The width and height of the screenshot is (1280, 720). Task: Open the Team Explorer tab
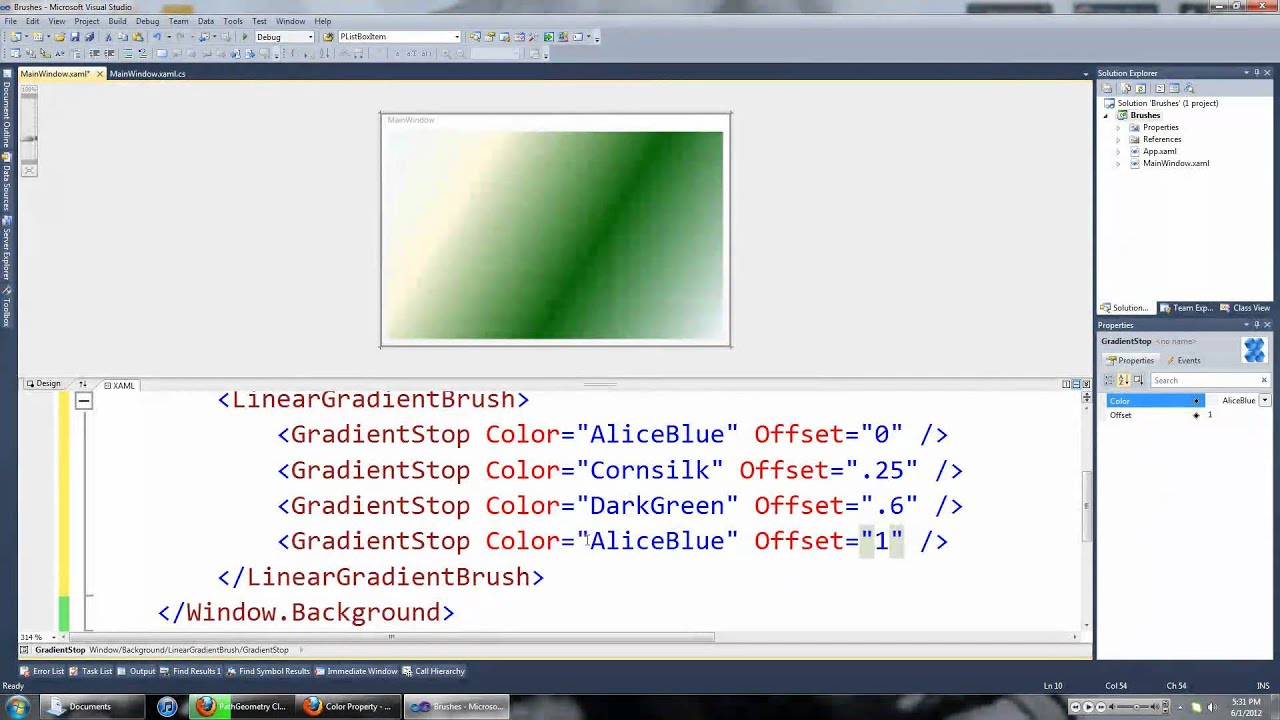click(1186, 308)
